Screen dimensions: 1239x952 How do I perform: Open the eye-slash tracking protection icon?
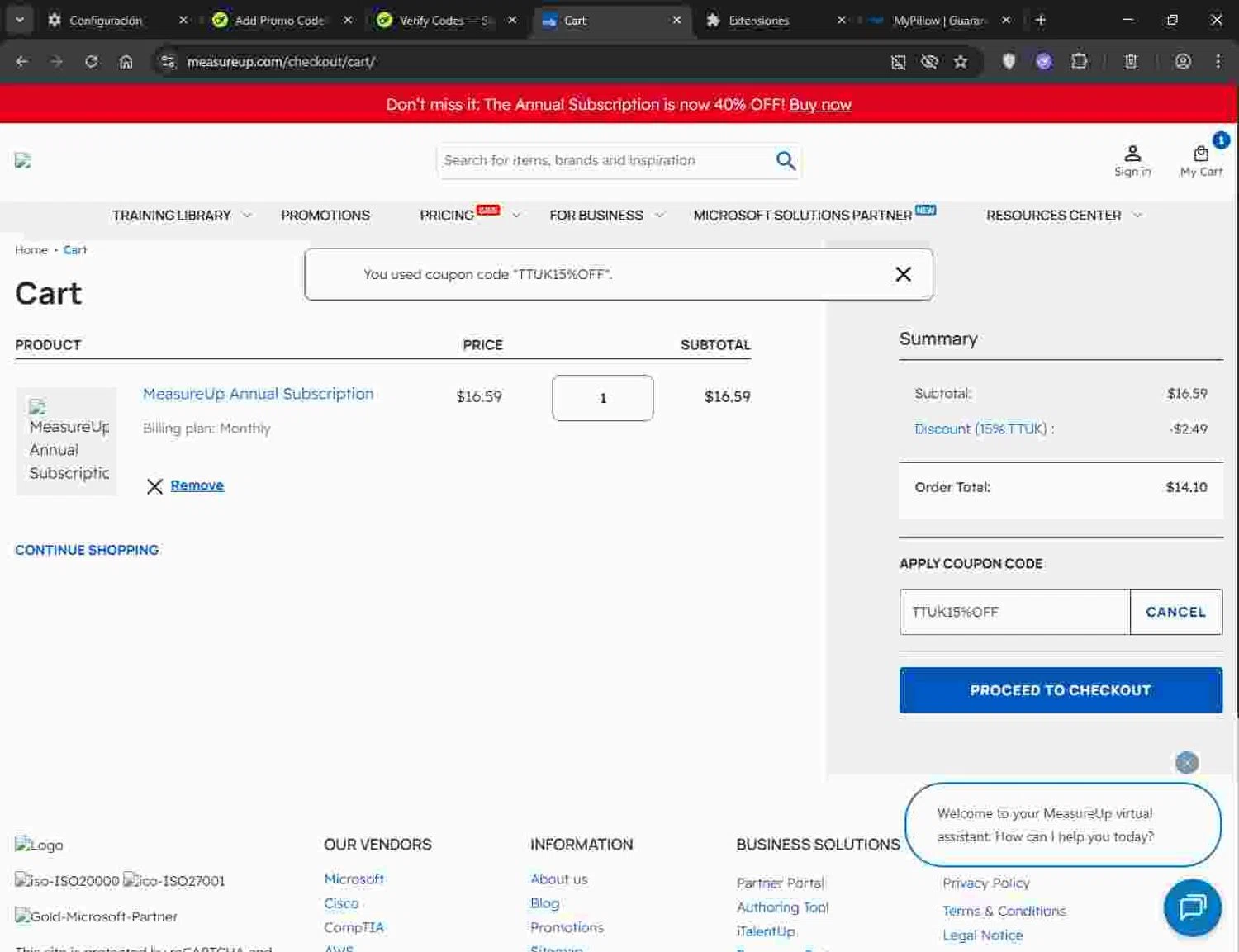coord(929,61)
